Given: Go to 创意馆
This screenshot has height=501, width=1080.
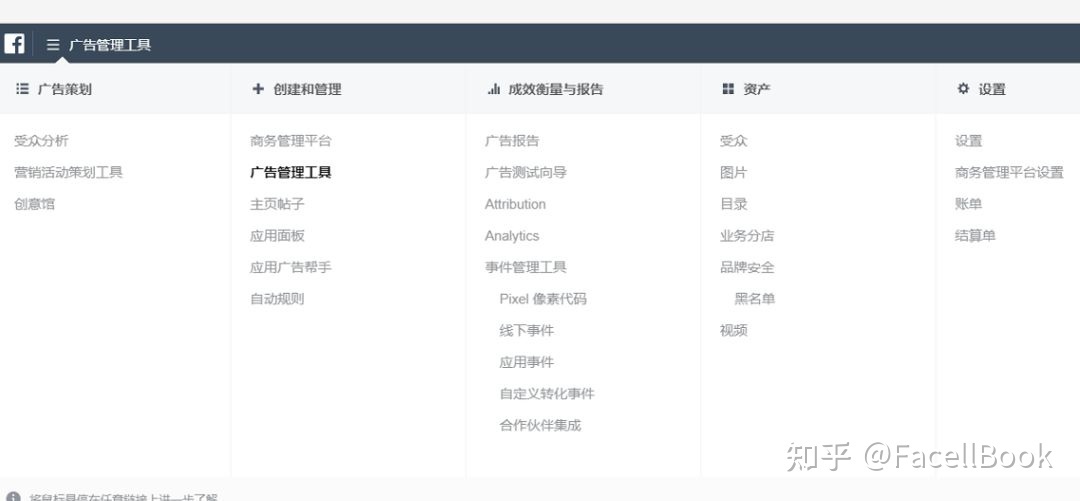Looking at the screenshot, I should tap(34, 204).
